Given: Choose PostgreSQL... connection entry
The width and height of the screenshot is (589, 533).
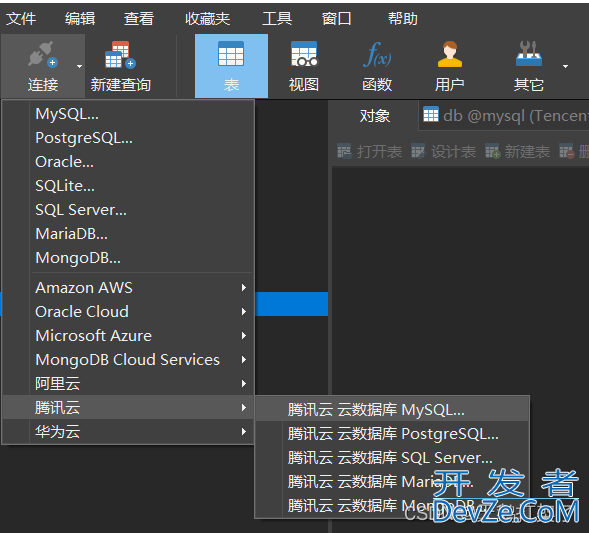Looking at the screenshot, I should pos(128,138).
